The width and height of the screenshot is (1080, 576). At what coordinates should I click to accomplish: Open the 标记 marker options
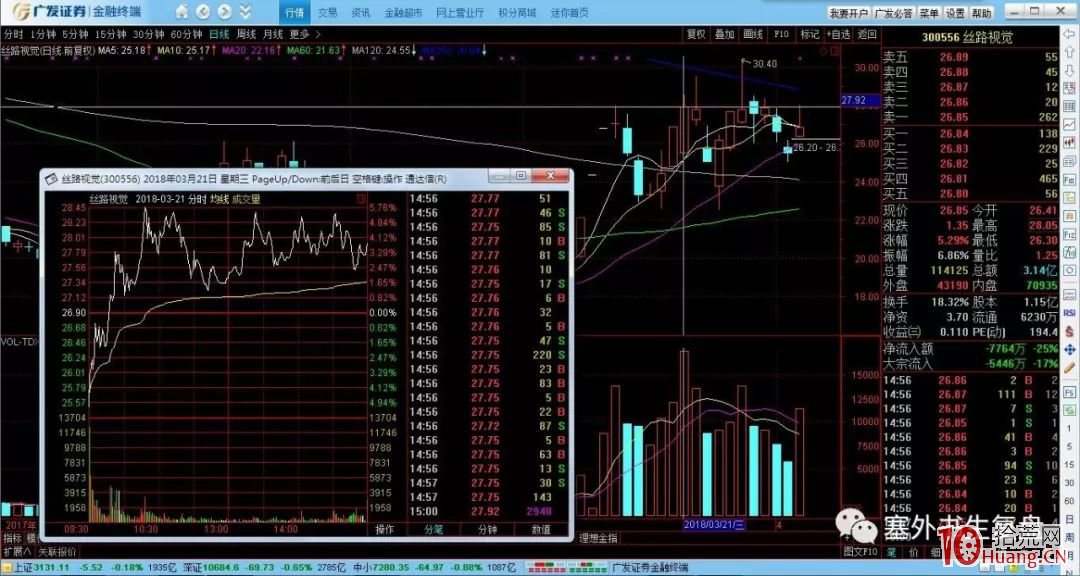pyautogui.click(x=809, y=34)
